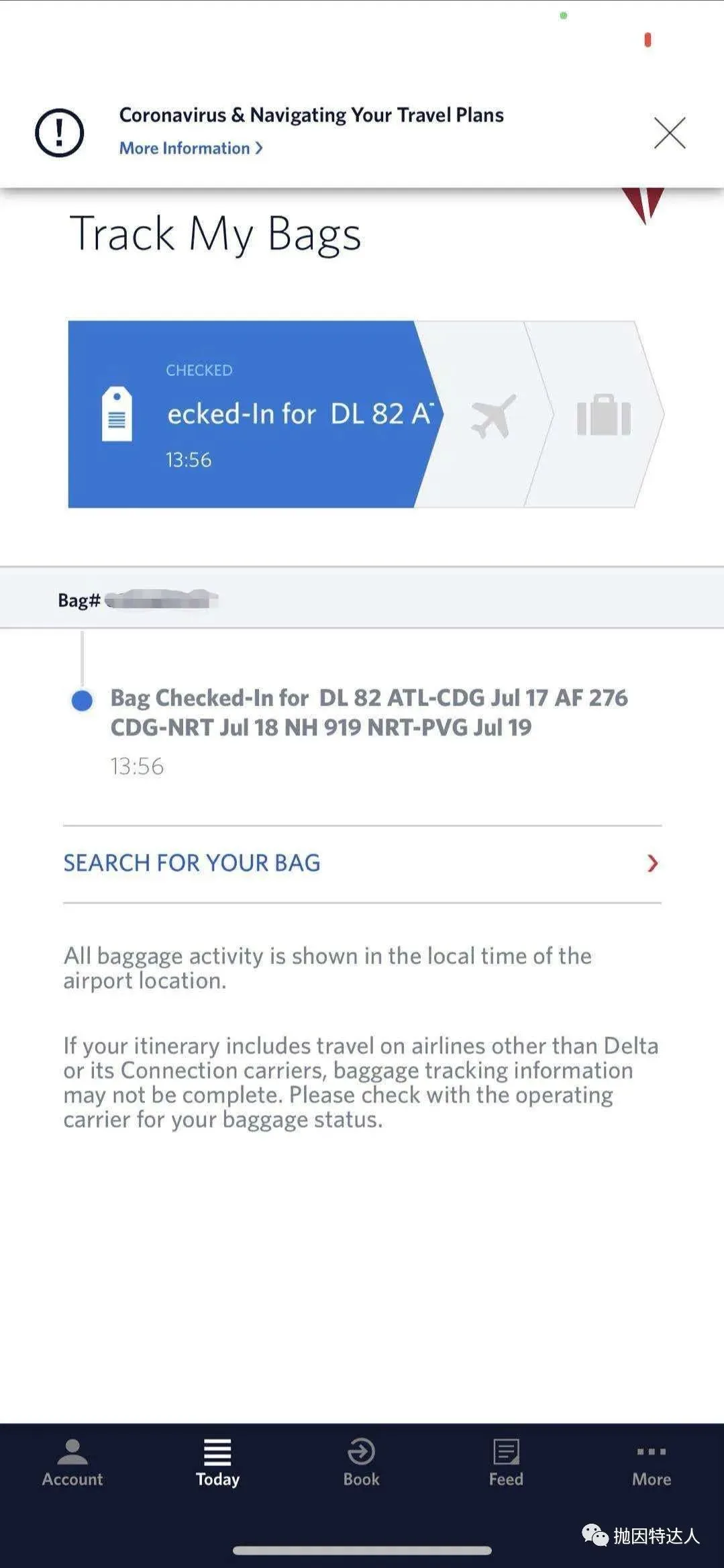Dismiss the Coronavirus travel banner

click(x=669, y=132)
